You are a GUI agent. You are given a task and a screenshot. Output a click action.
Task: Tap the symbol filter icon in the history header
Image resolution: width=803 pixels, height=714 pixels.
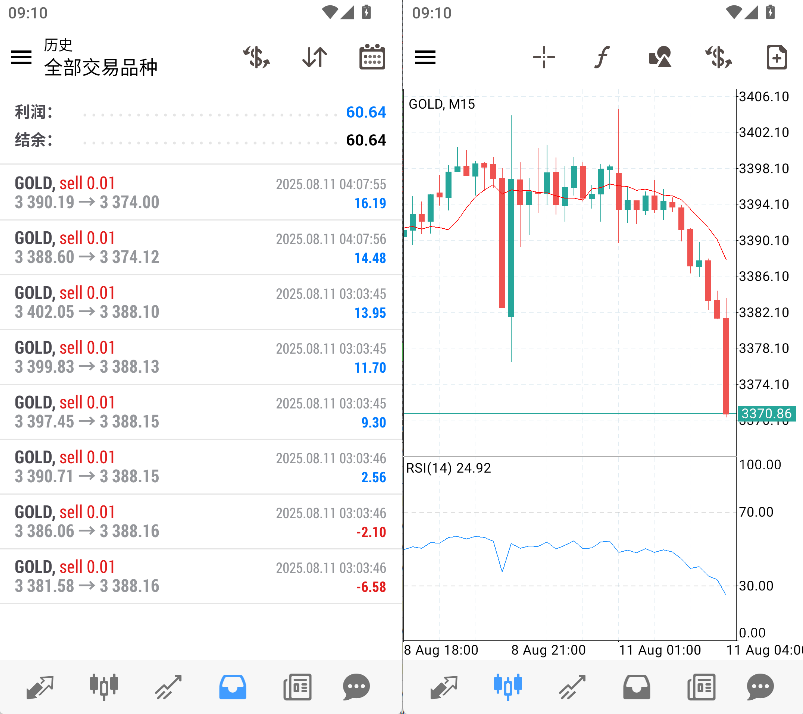257,57
